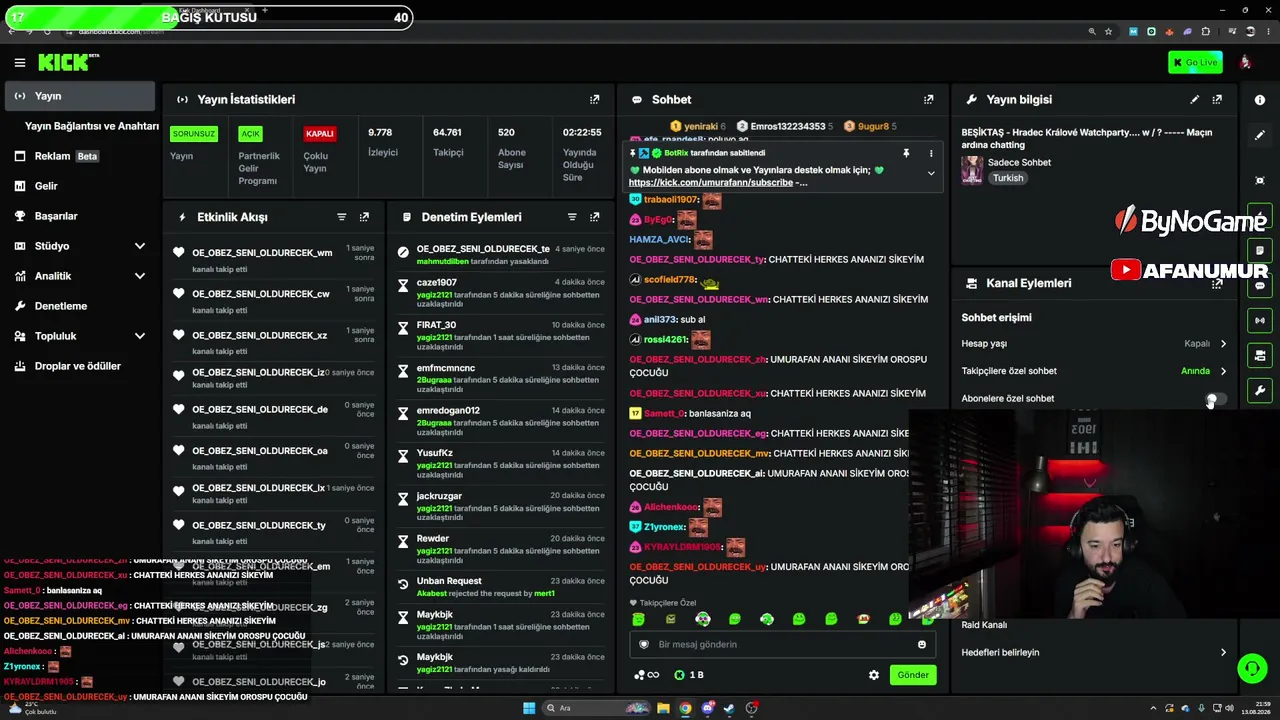1280x720 pixels.
Task: Click the Raid Kanalı row
Action: tap(1095, 625)
